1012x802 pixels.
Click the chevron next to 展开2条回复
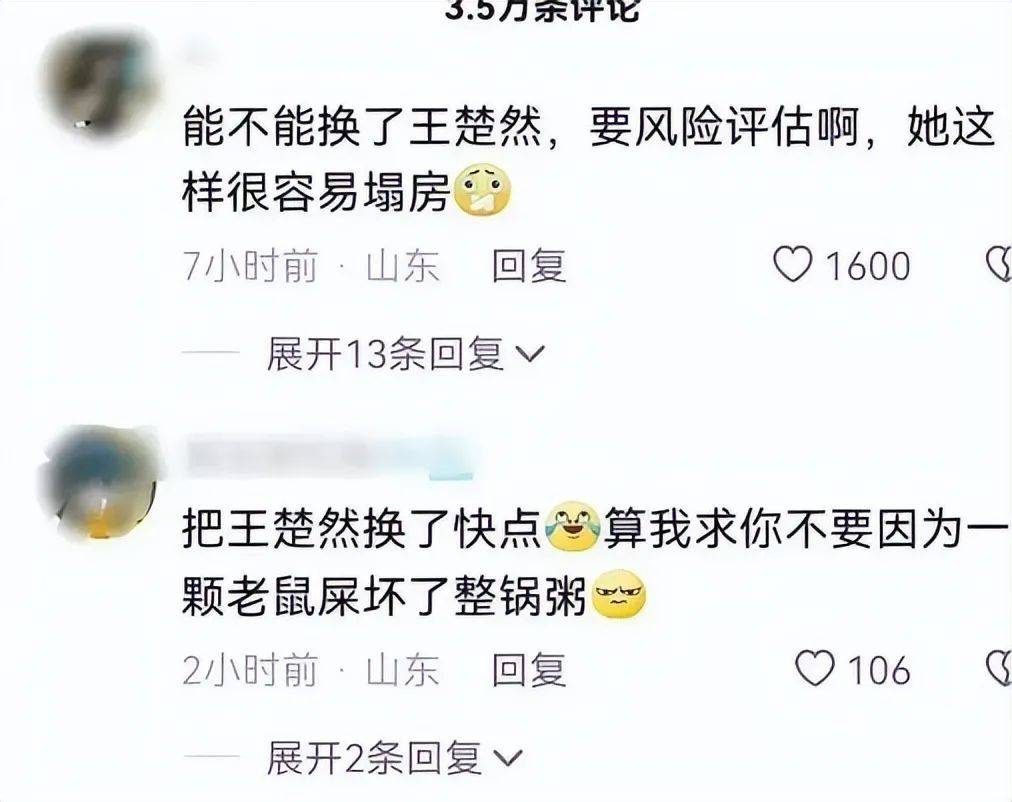click(x=508, y=758)
